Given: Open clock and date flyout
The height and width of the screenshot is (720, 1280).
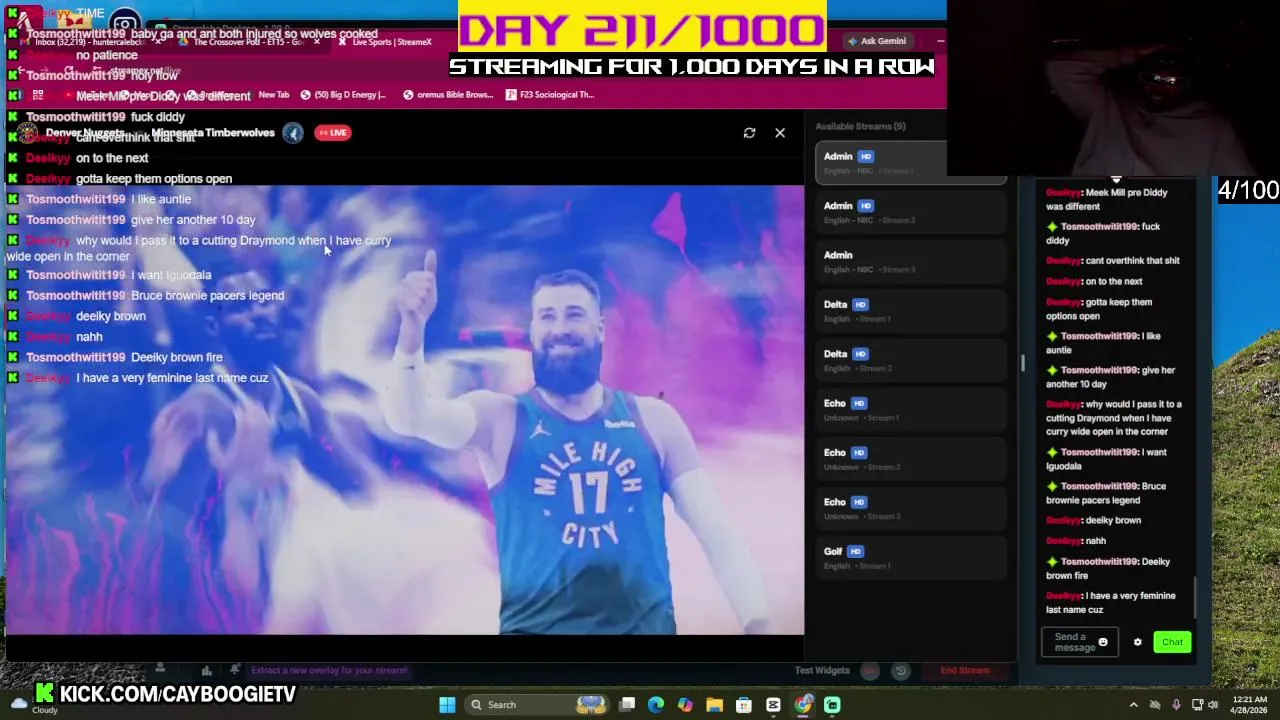Looking at the screenshot, I should point(1249,705).
